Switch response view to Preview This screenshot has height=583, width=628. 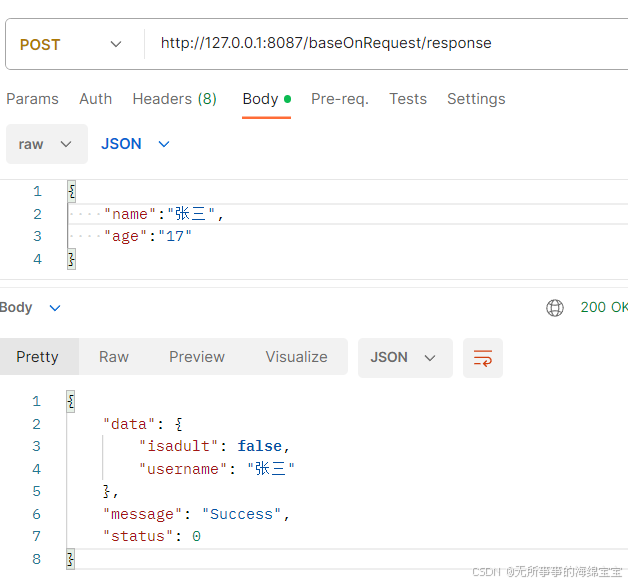[x=197, y=357]
